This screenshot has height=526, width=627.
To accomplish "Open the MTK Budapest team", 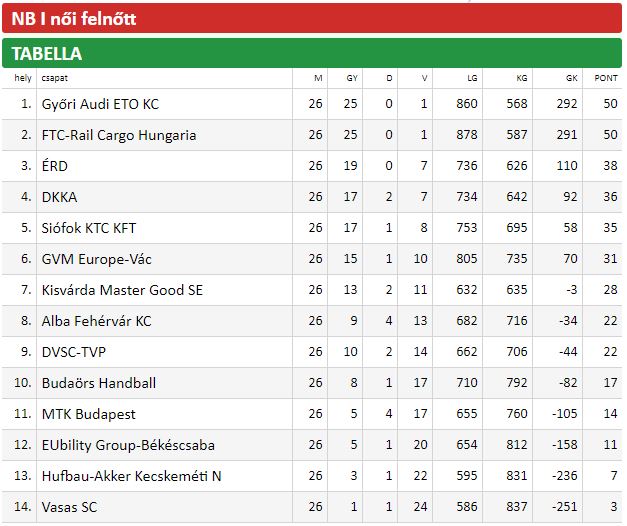I will (x=89, y=414).
